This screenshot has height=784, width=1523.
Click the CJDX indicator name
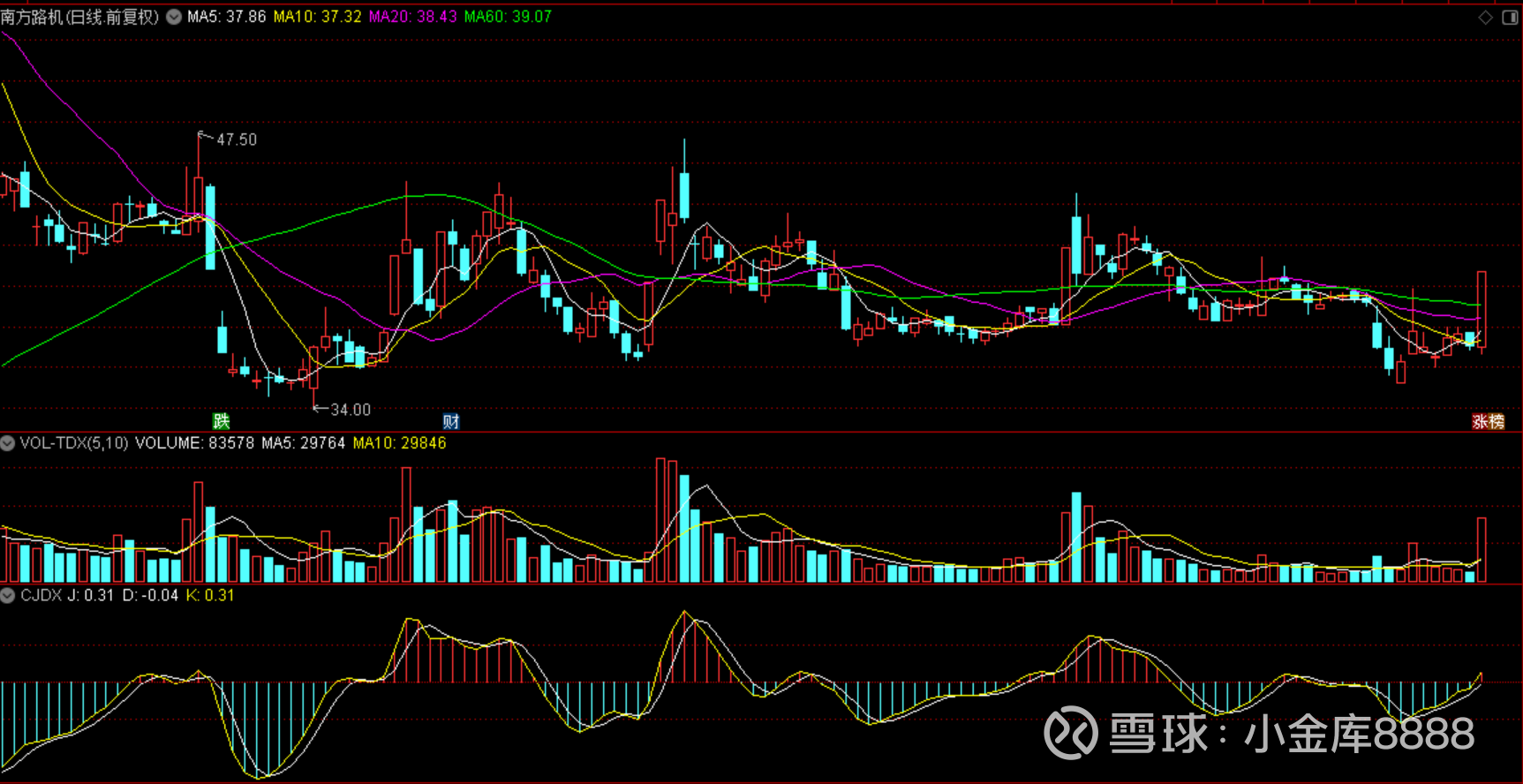(41, 596)
